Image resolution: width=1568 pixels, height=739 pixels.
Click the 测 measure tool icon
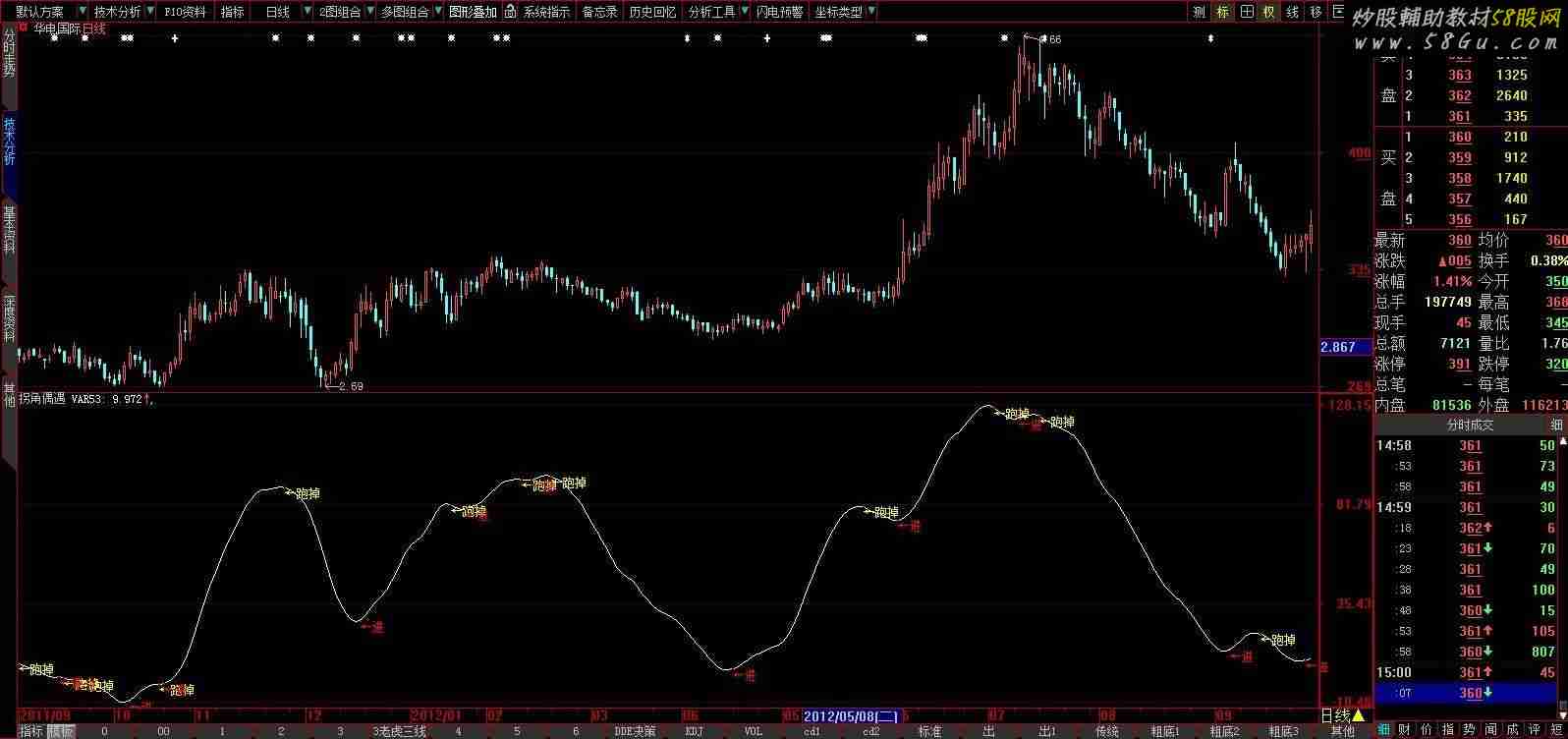point(1199,12)
